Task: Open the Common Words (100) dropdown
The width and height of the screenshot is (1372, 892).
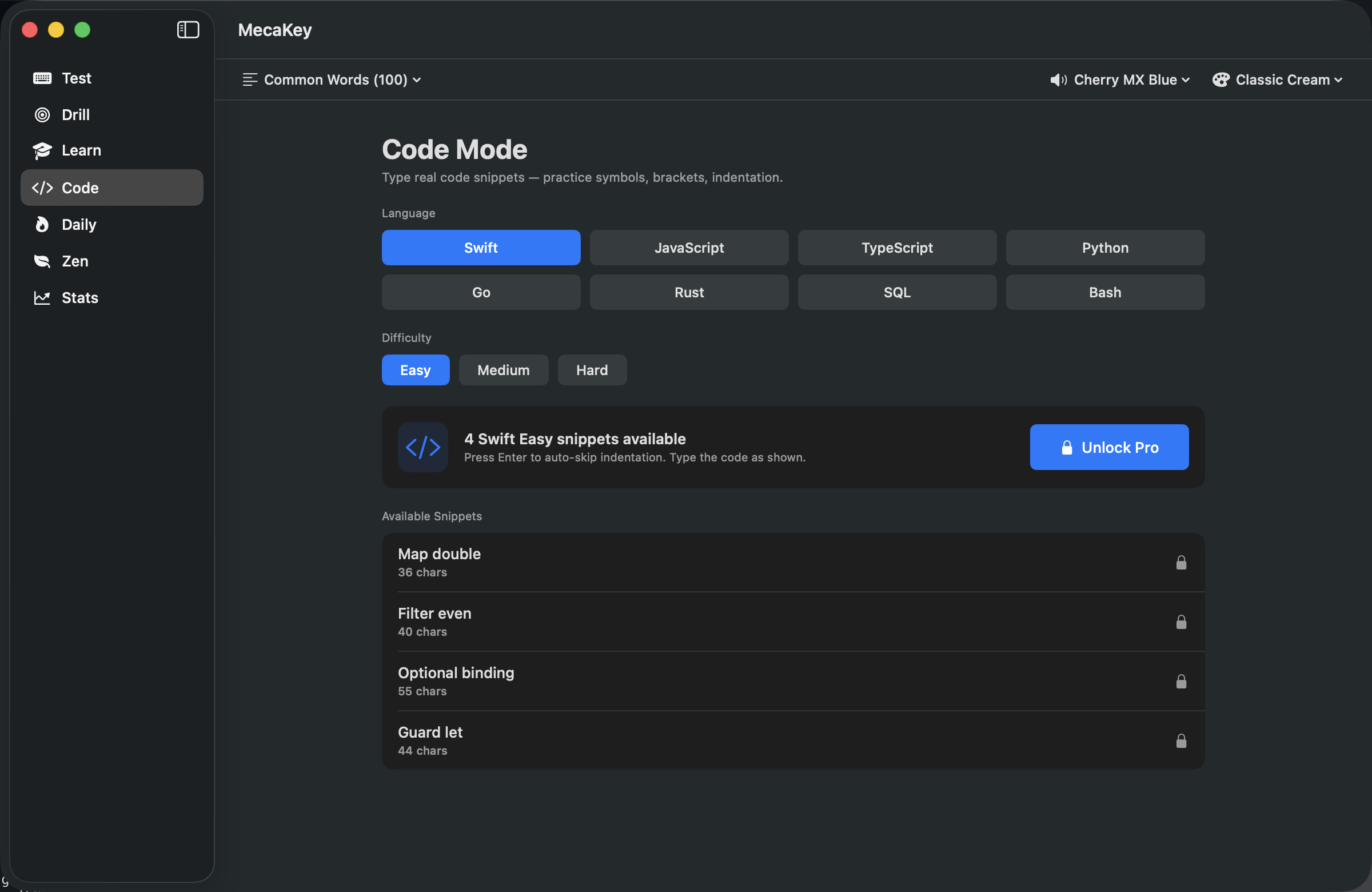Action: pyautogui.click(x=332, y=79)
